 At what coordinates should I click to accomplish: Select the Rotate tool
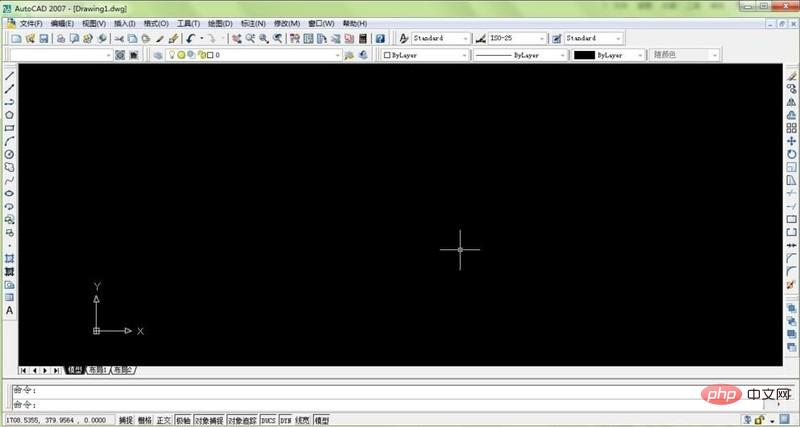(x=791, y=154)
